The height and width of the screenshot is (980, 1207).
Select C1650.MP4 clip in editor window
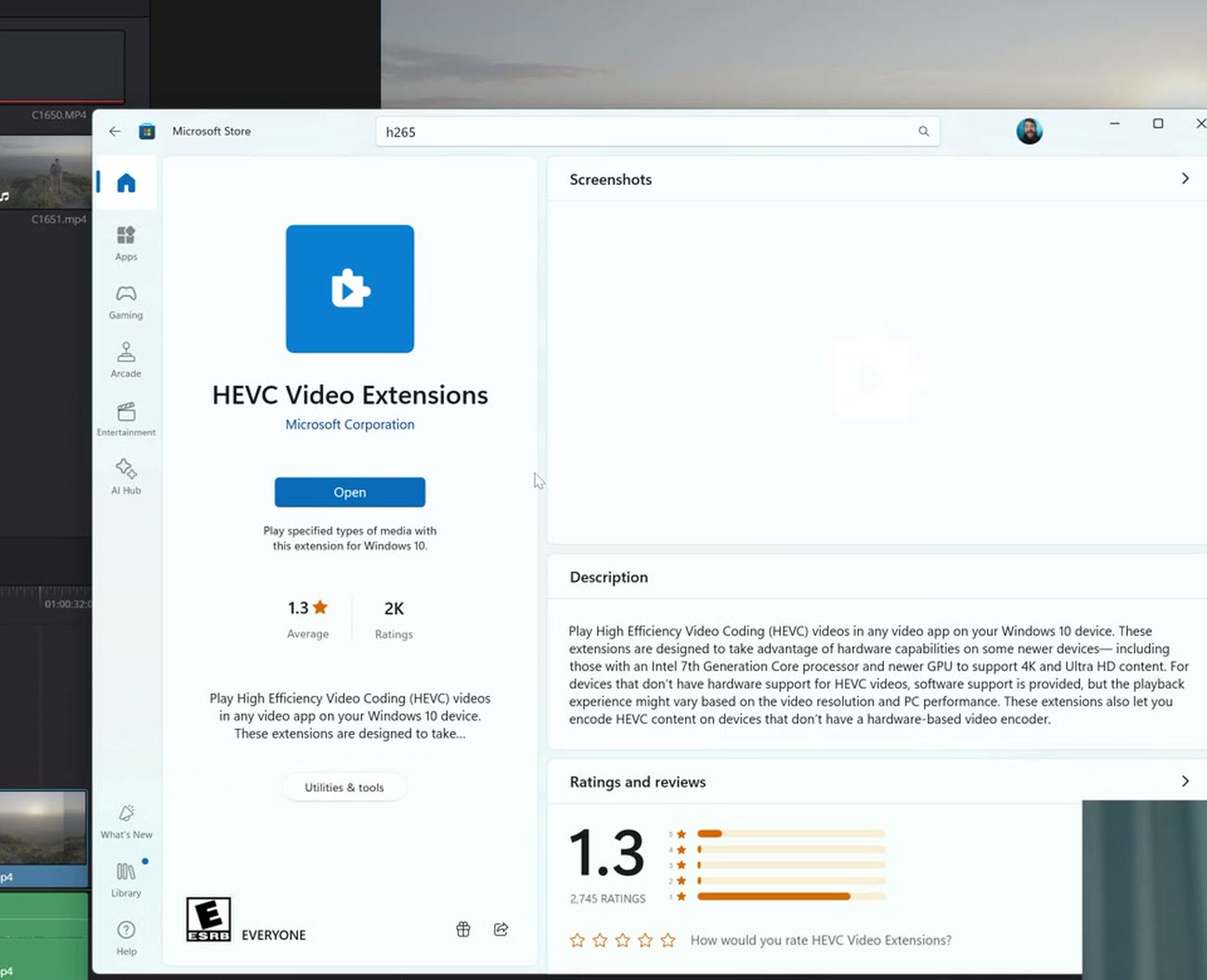(x=61, y=67)
